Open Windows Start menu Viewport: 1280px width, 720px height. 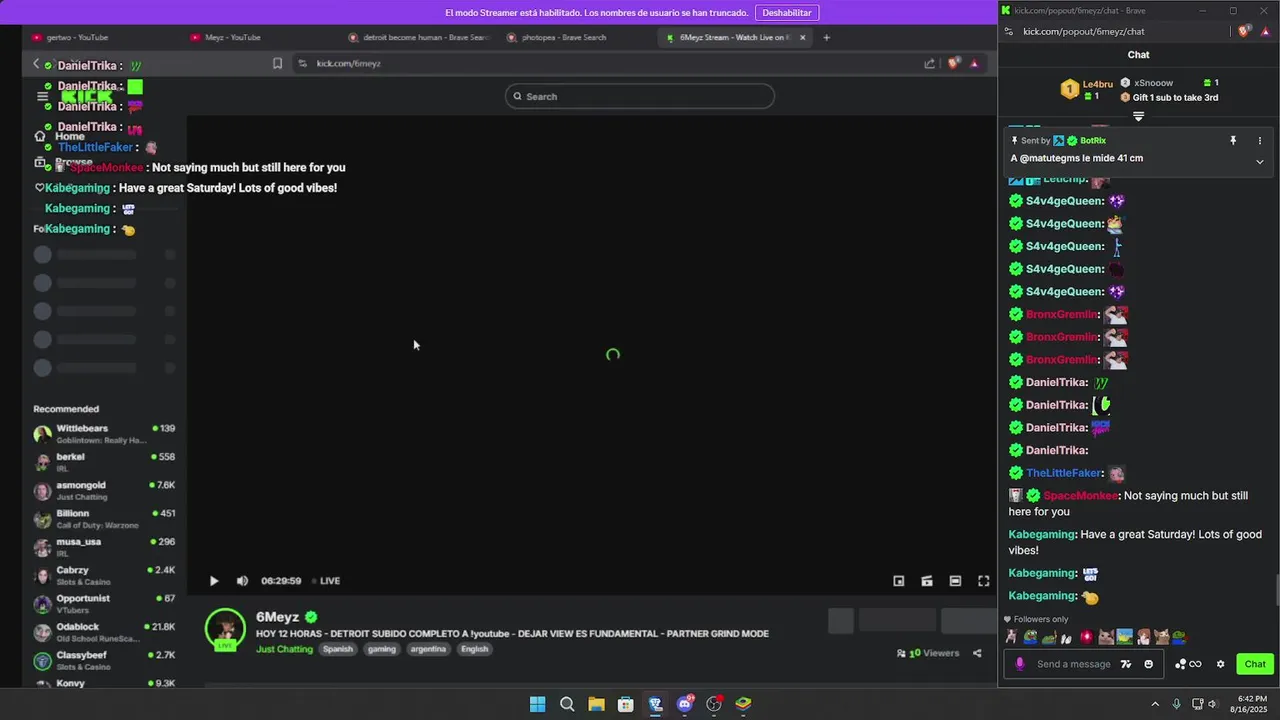coord(538,704)
